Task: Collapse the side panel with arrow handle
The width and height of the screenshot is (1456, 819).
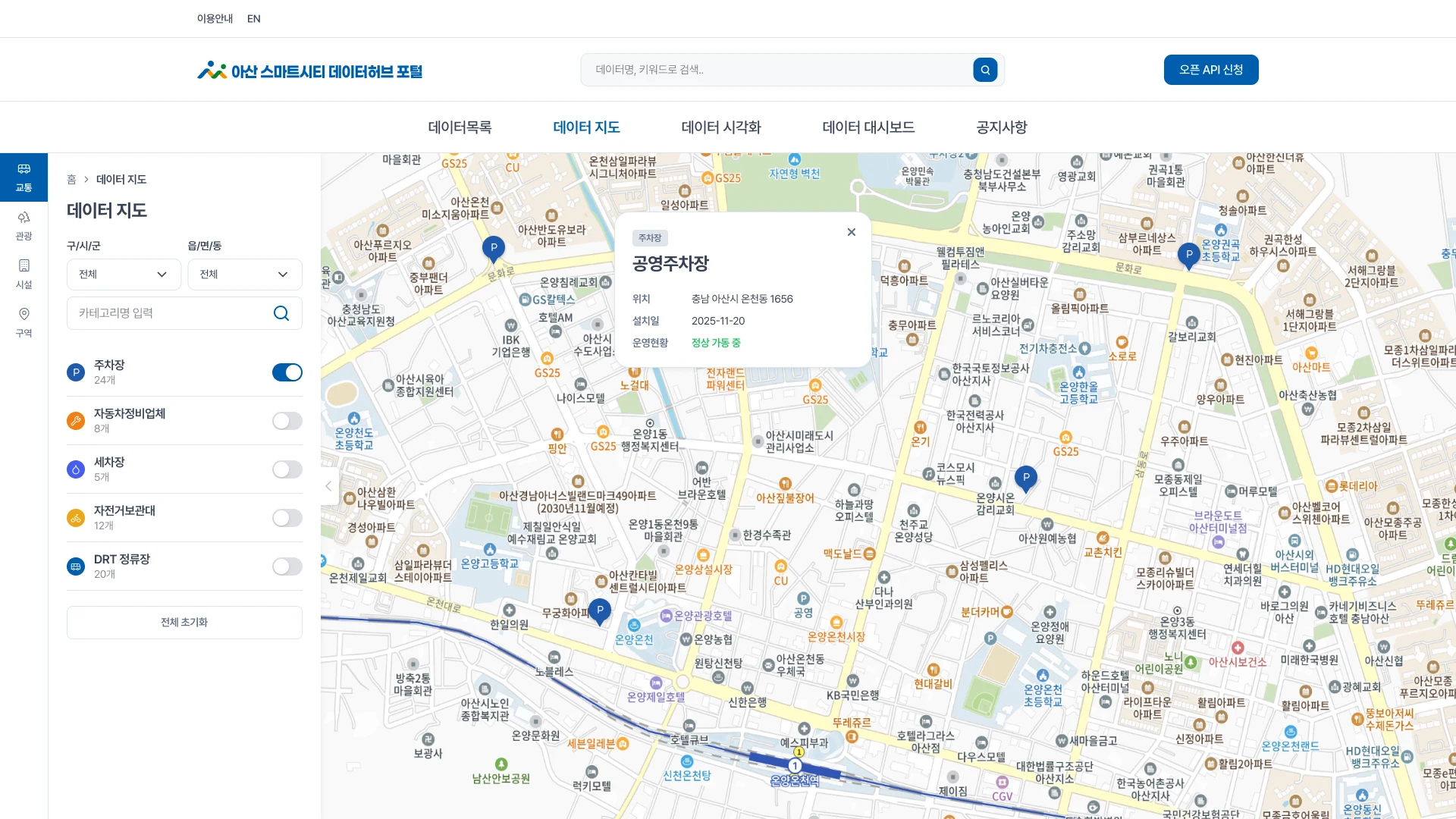Action: 328,486
